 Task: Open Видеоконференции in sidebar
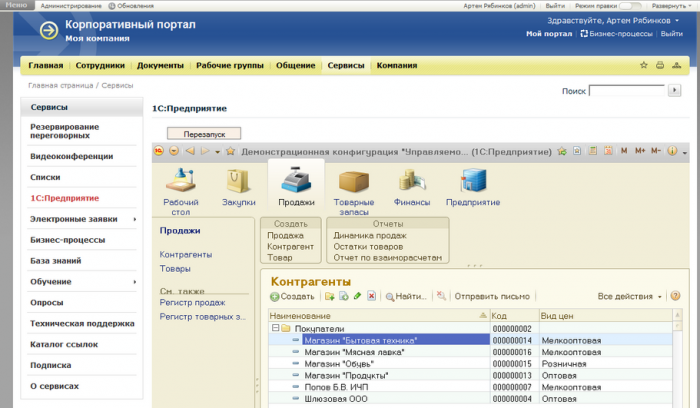click(71, 156)
